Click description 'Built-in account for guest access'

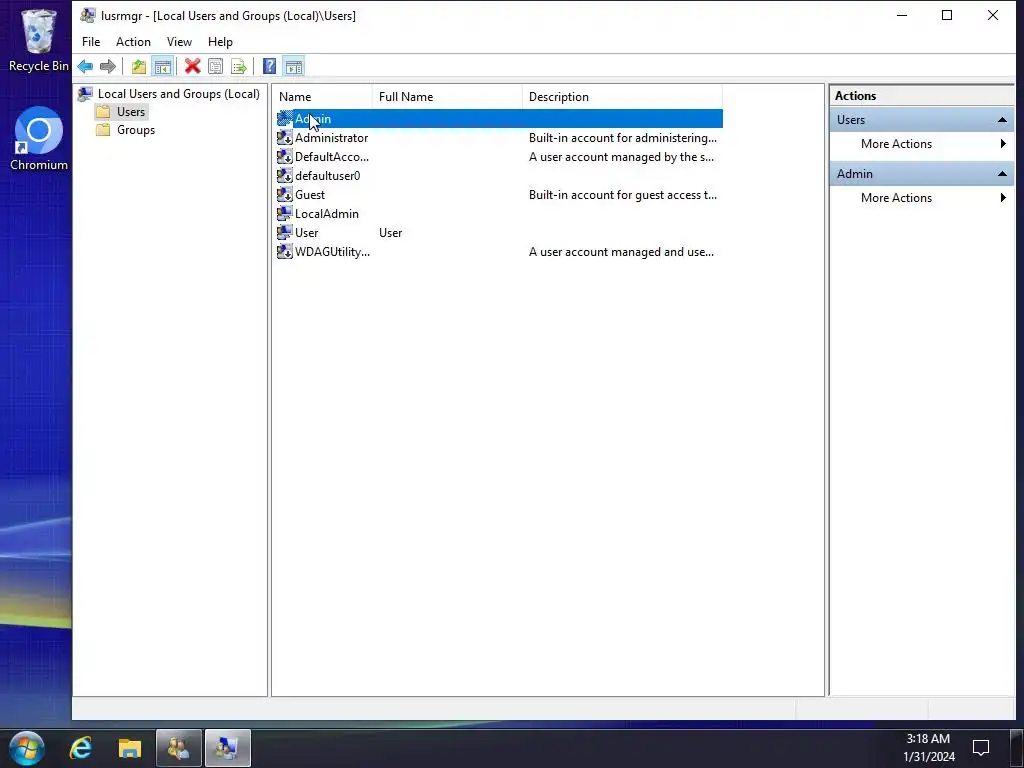(622, 195)
